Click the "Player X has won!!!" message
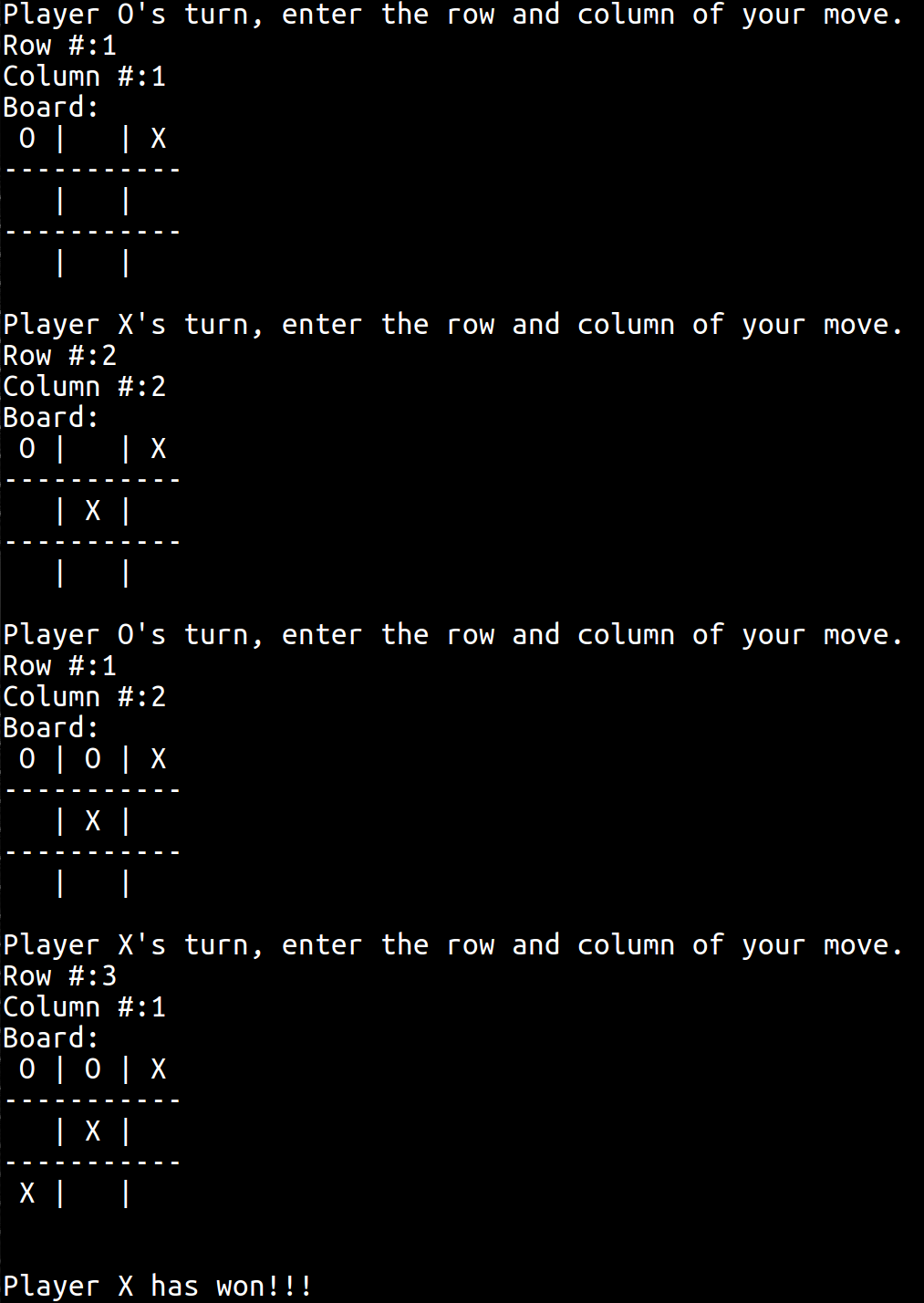Screen dimensions: 924x1303 [157, 1286]
